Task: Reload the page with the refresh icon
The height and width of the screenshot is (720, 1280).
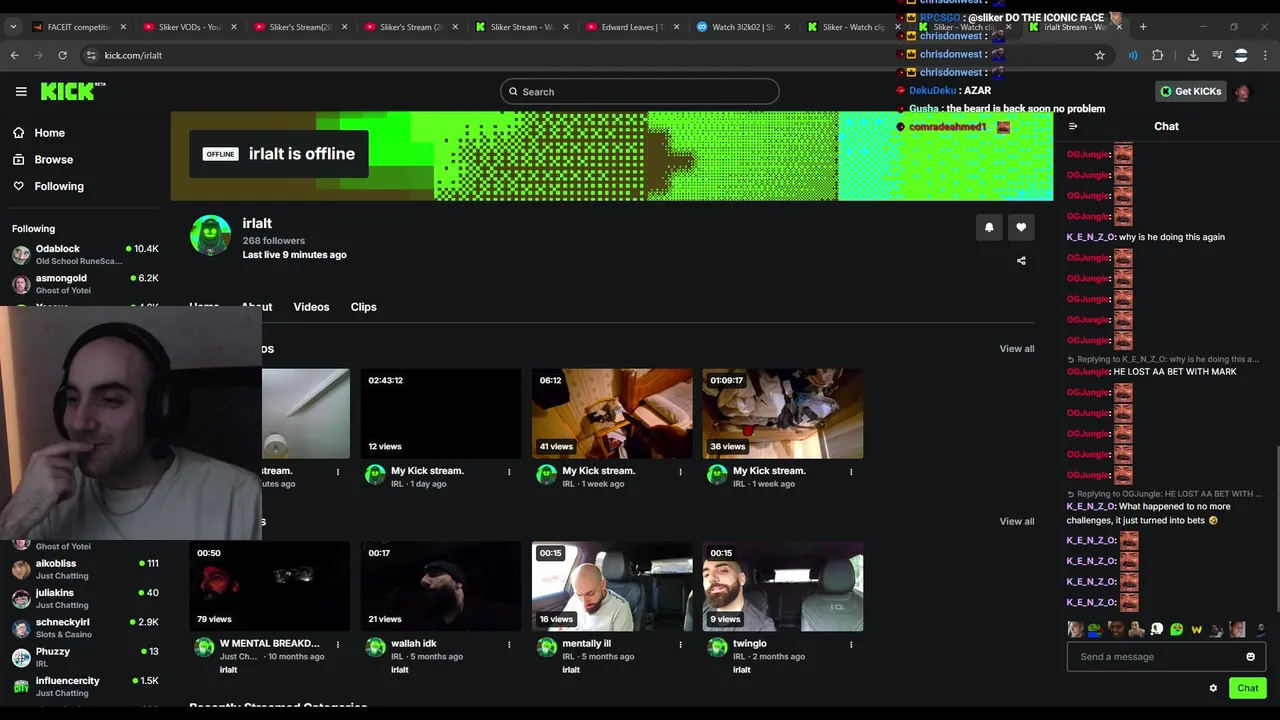Action: [x=62, y=55]
